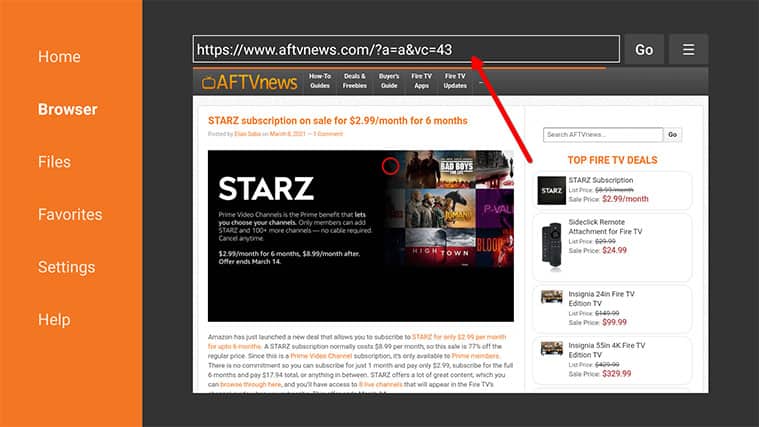The width and height of the screenshot is (759, 427).
Task: Click the TOP FIRE TV DEALS heading
Action: pos(612,160)
